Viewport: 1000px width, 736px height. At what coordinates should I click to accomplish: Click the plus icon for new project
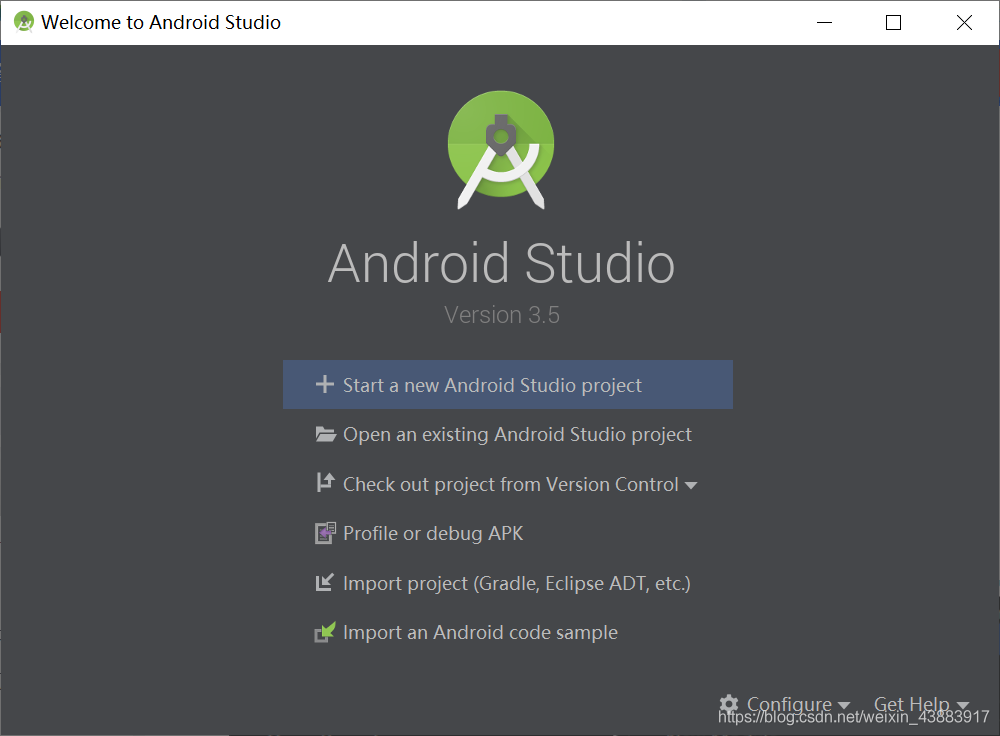click(325, 385)
